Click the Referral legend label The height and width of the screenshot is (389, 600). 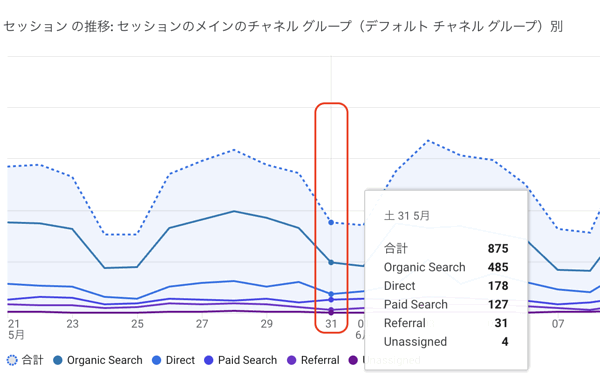point(320,360)
